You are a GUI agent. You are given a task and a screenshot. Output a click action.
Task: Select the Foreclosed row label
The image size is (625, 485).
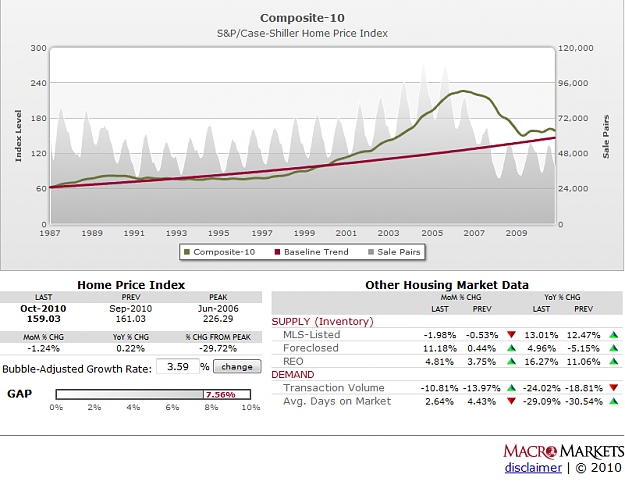click(311, 348)
